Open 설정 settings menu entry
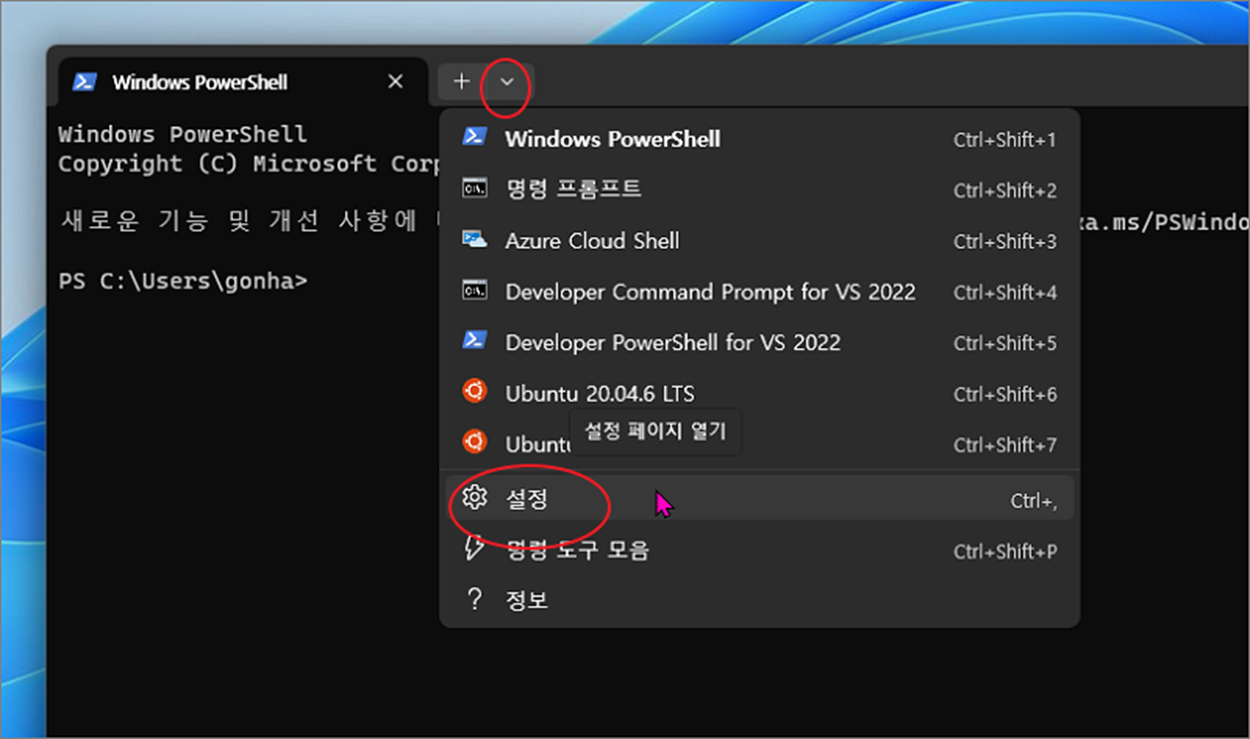This screenshot has width=1250, height=739. coord(760,498)
